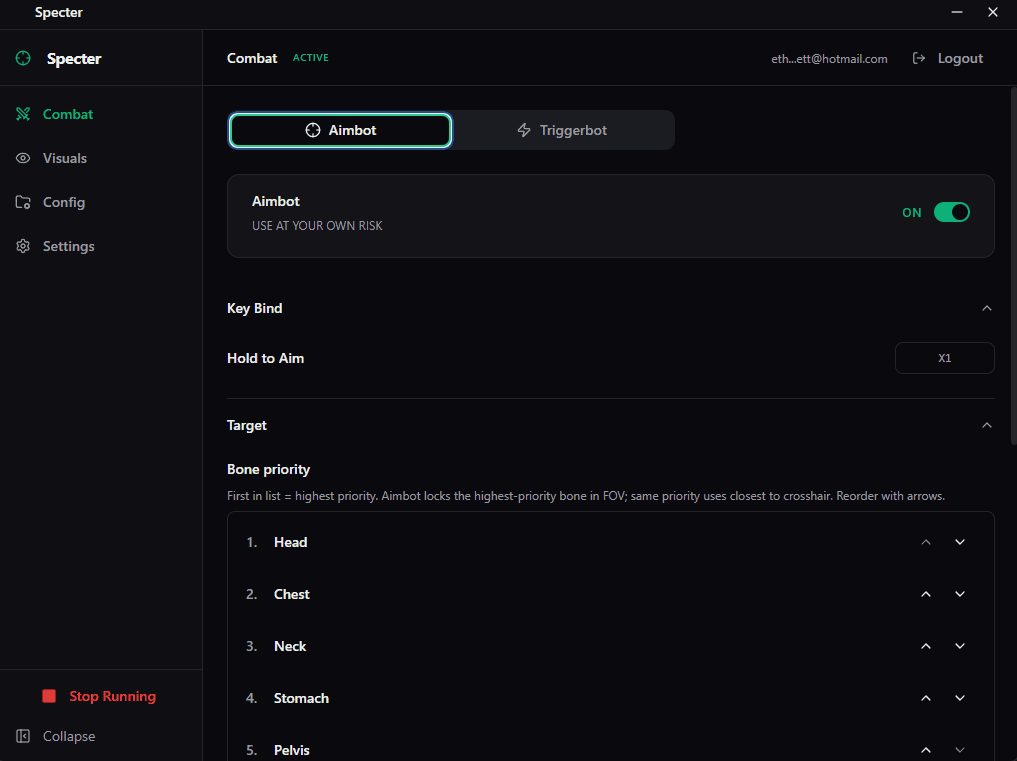Move Pelvis up in bone priority
The image size is (1017, 761).
tap(926, 750)
